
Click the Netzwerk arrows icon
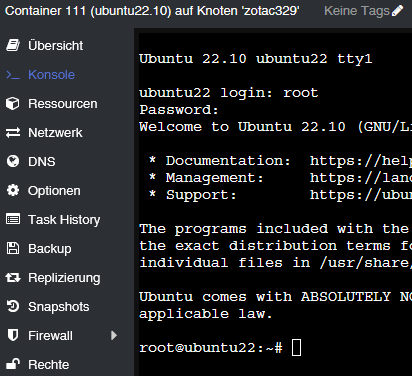pyautogui.click(x=13, y=133)
